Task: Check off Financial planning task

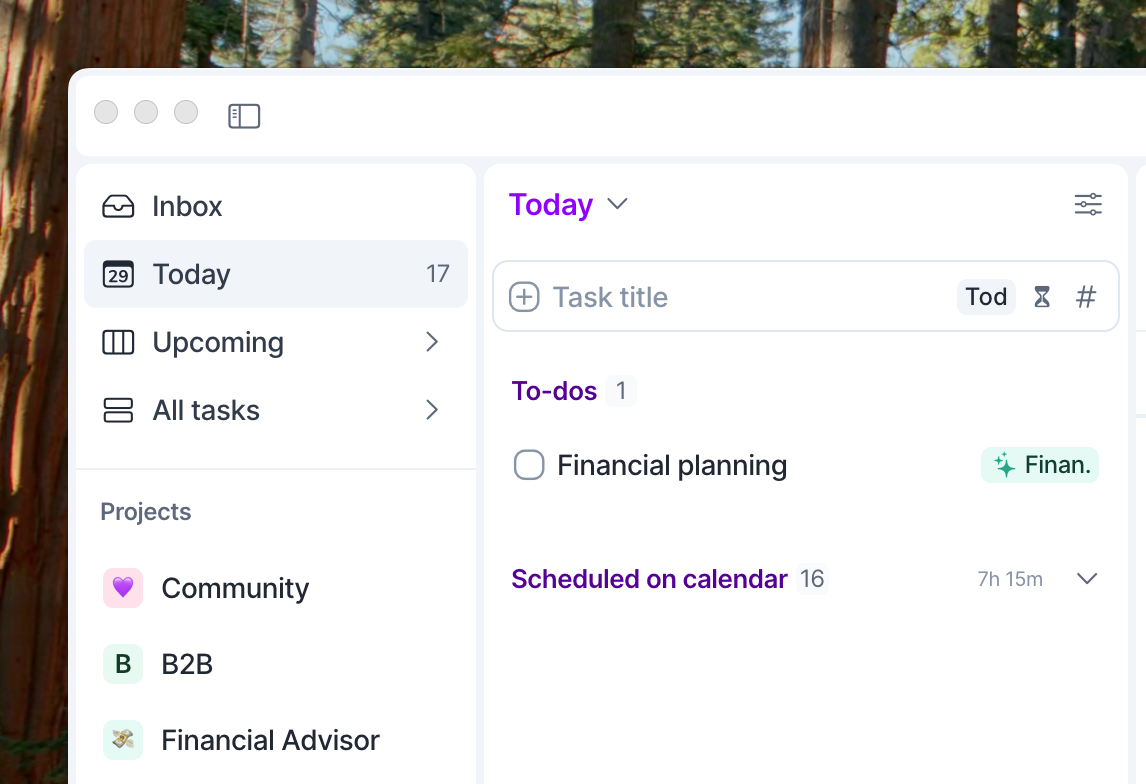Action: (x=529, y=465)
